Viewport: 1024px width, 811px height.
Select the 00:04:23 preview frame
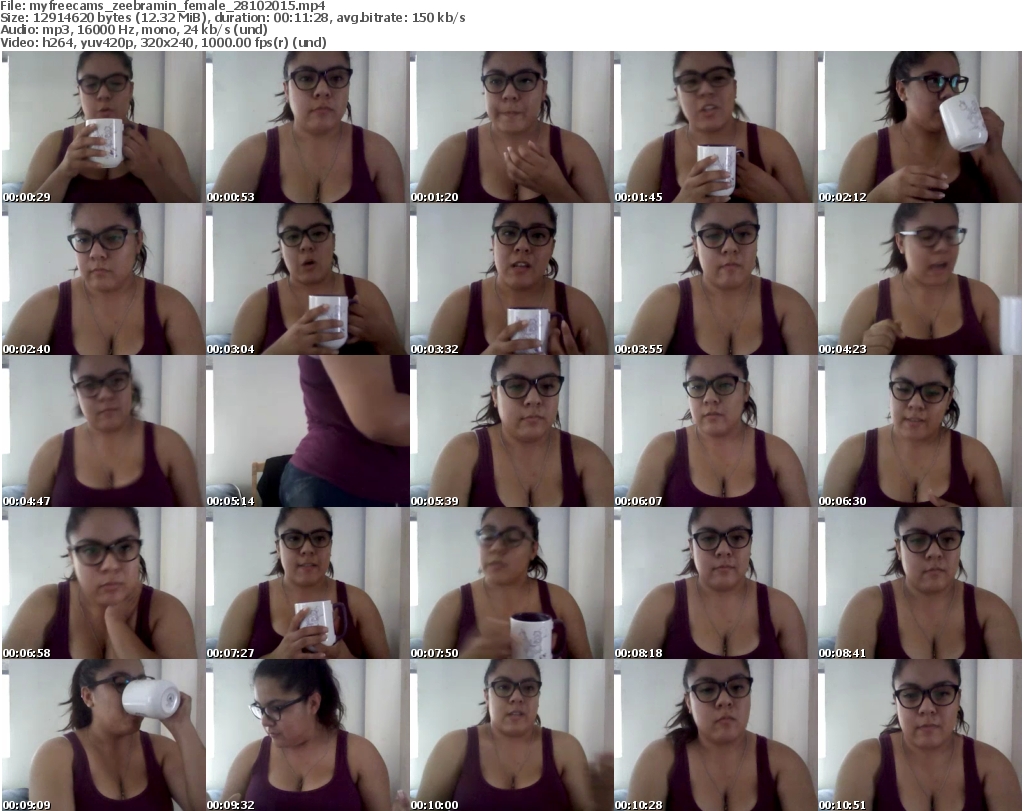(920, 279)
